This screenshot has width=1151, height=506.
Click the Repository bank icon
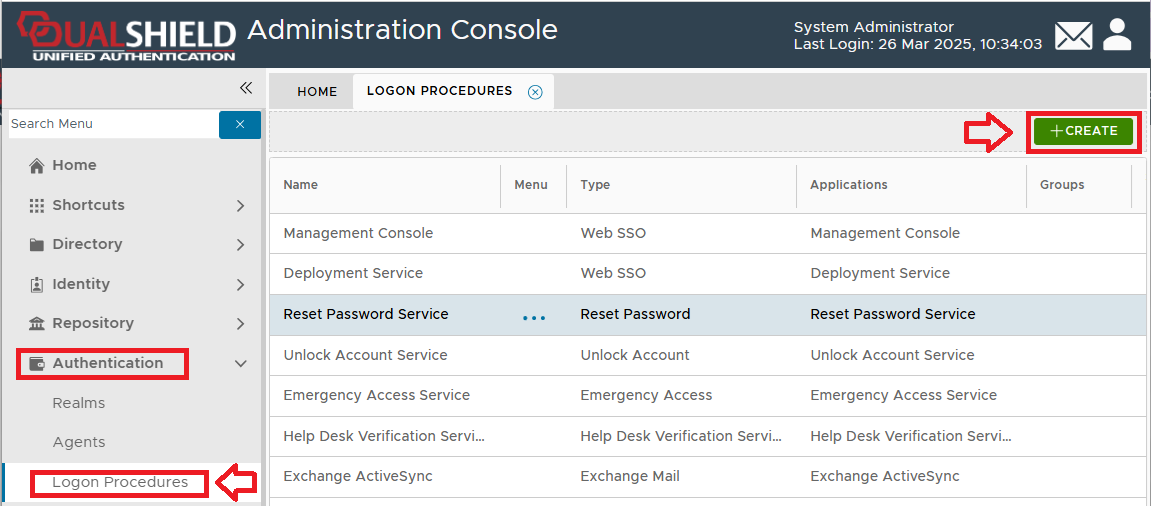[x=37, y=324]
